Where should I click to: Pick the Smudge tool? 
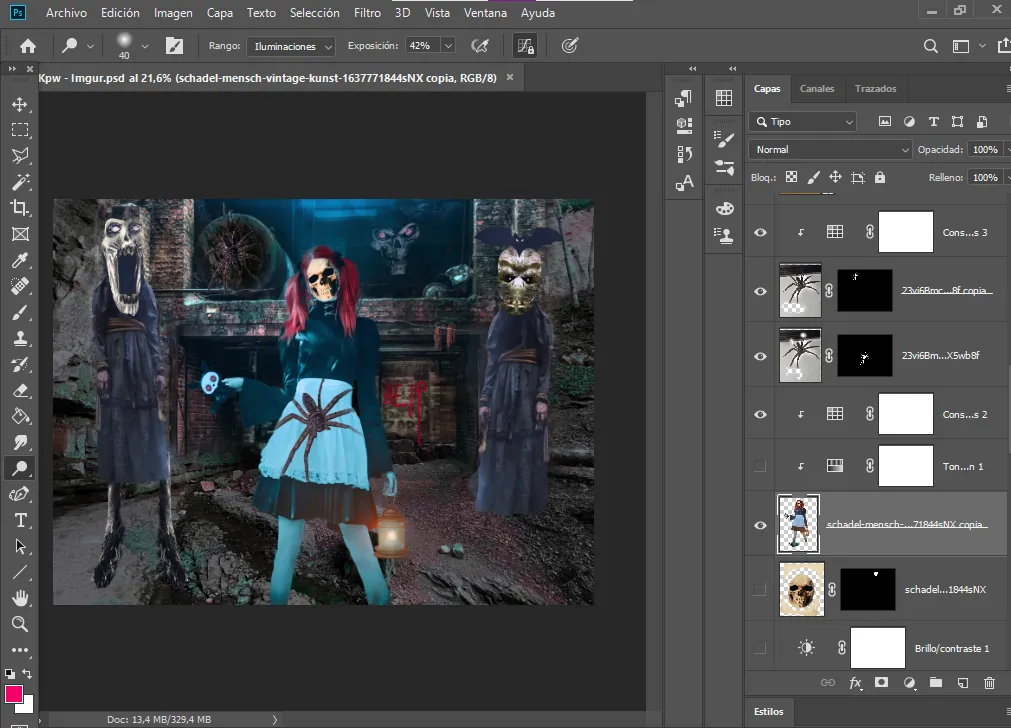click(x=20, y=442)
